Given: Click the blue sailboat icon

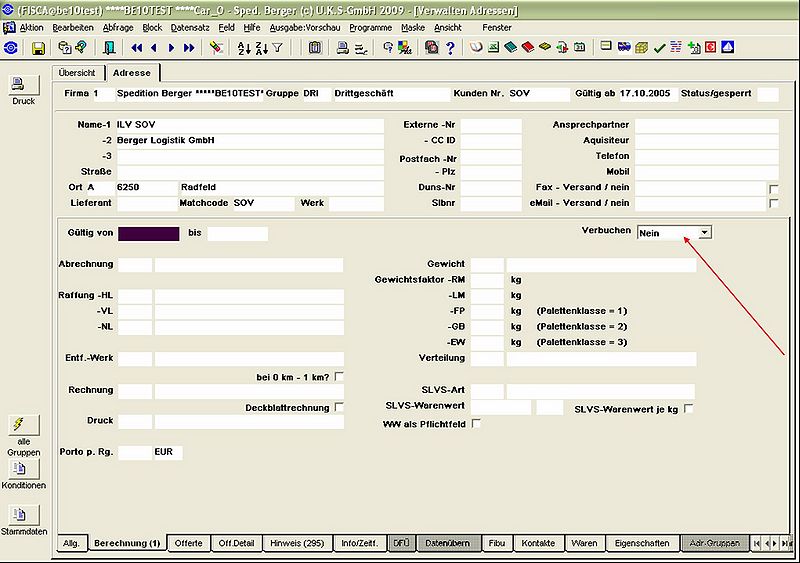Looking at the screenshot, I should [728, 47].
